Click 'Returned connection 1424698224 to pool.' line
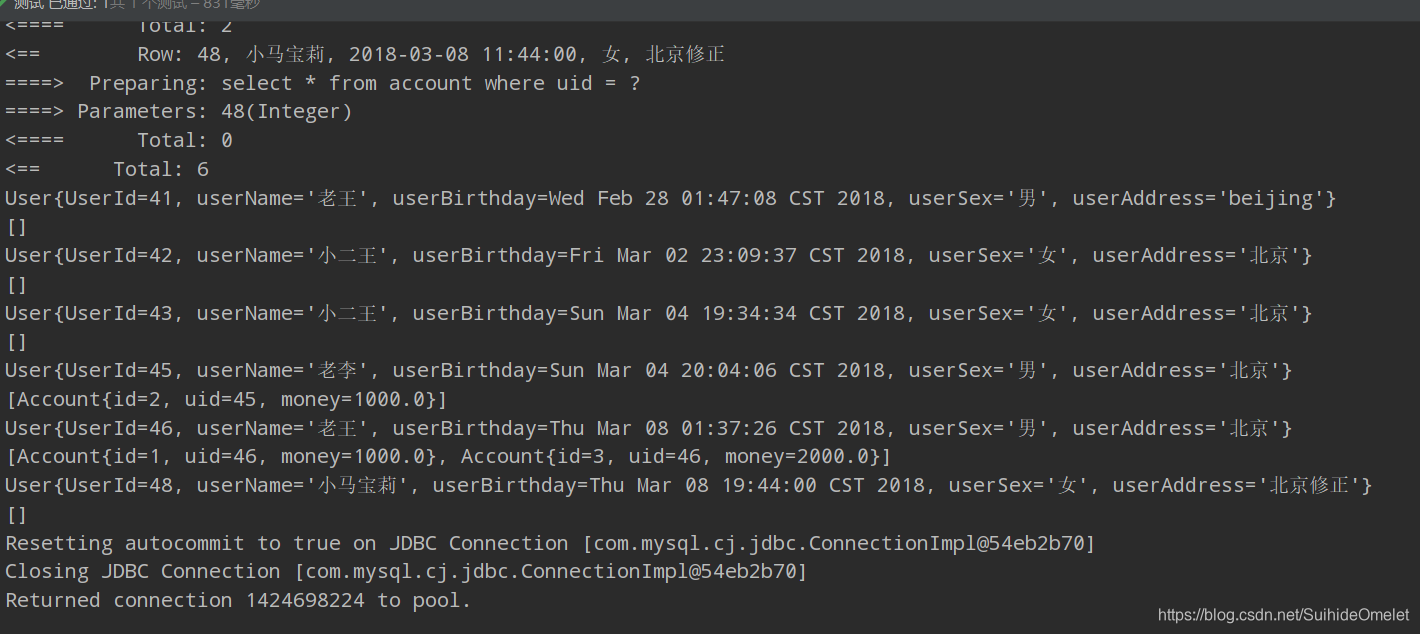Image resolution: width=1420 pixels, height=634 pixels. click(238, 600)
